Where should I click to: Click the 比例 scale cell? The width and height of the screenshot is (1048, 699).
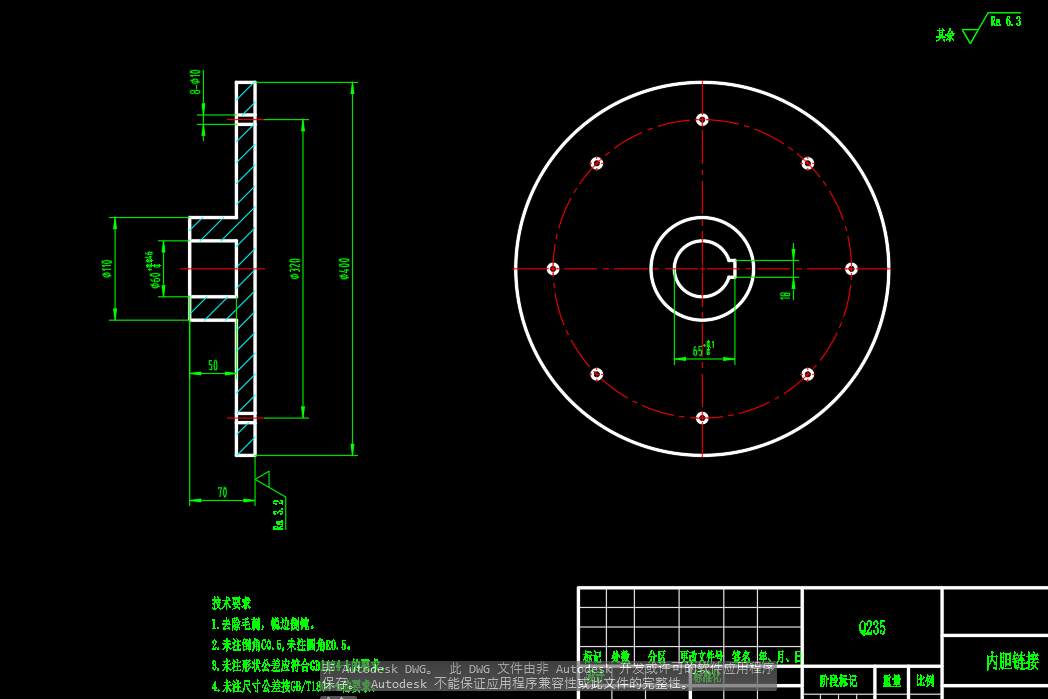926,680
